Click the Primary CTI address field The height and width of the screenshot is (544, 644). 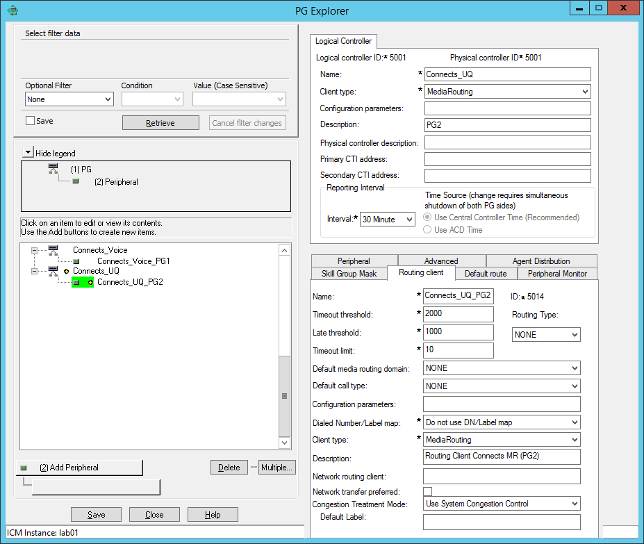coord(507,159)
